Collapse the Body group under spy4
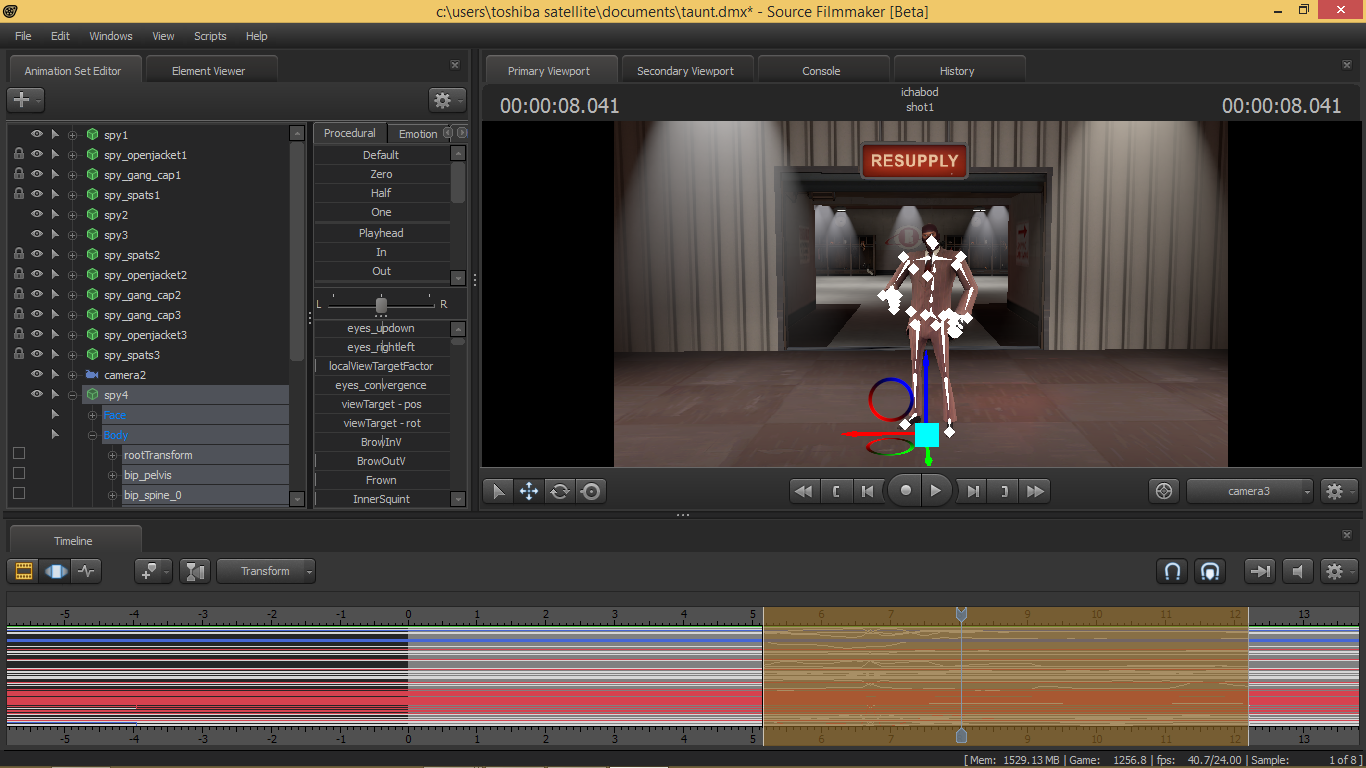This screenshot has height=768, width=1366. click(x=93, y=435)
